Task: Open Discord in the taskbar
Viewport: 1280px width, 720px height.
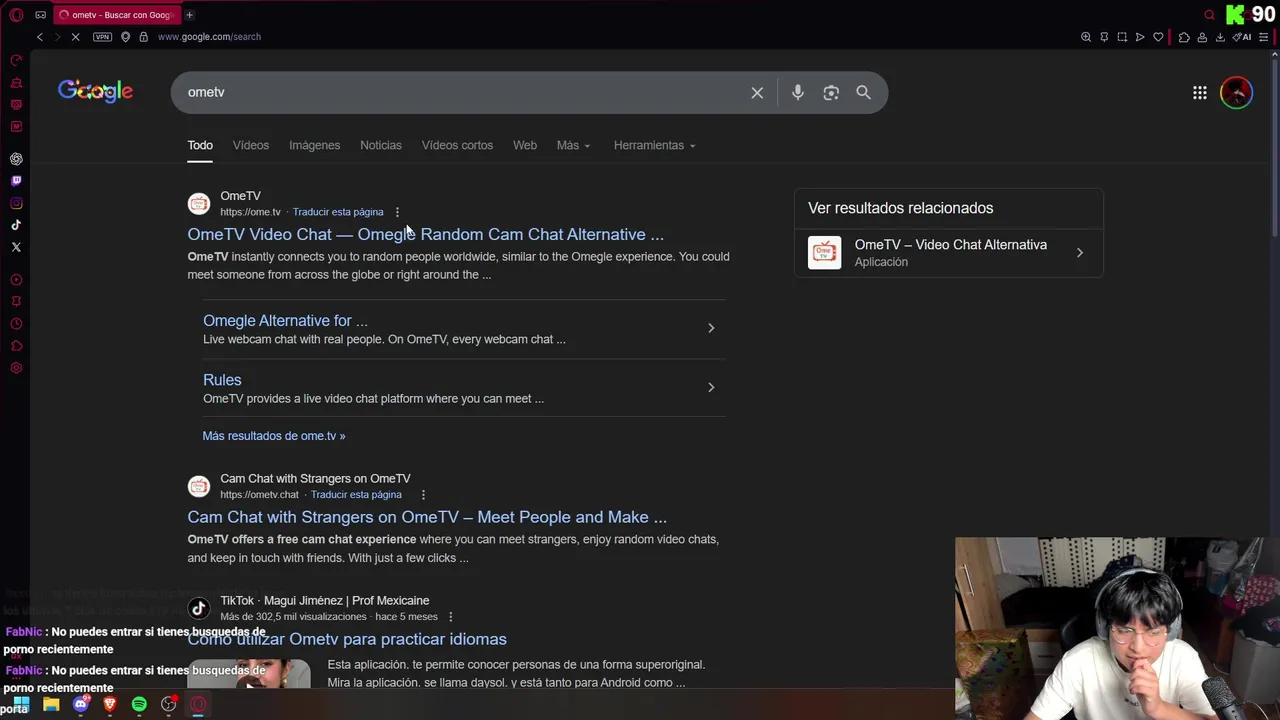Action: 81,704
